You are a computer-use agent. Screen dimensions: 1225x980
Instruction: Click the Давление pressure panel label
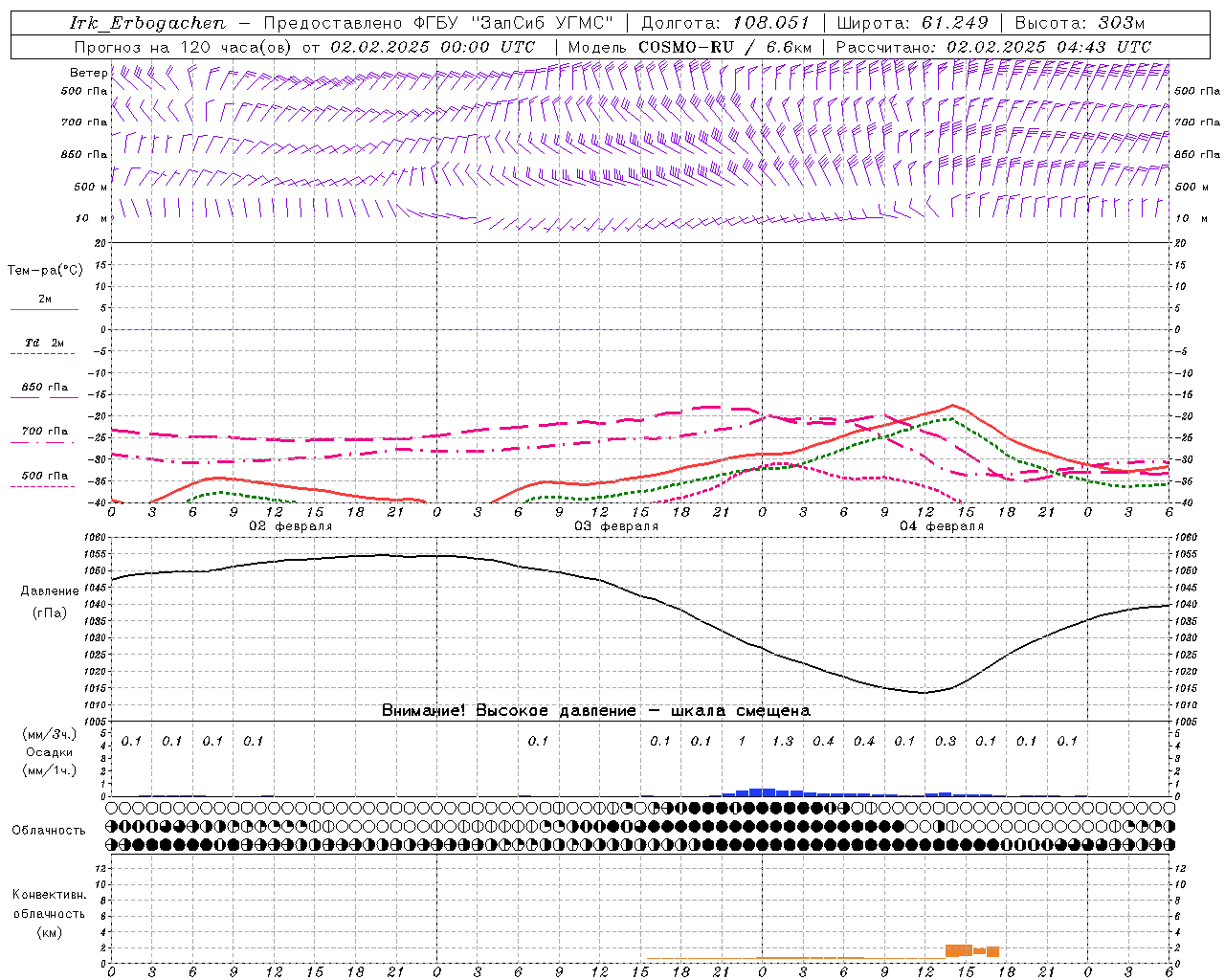[50, 591]
